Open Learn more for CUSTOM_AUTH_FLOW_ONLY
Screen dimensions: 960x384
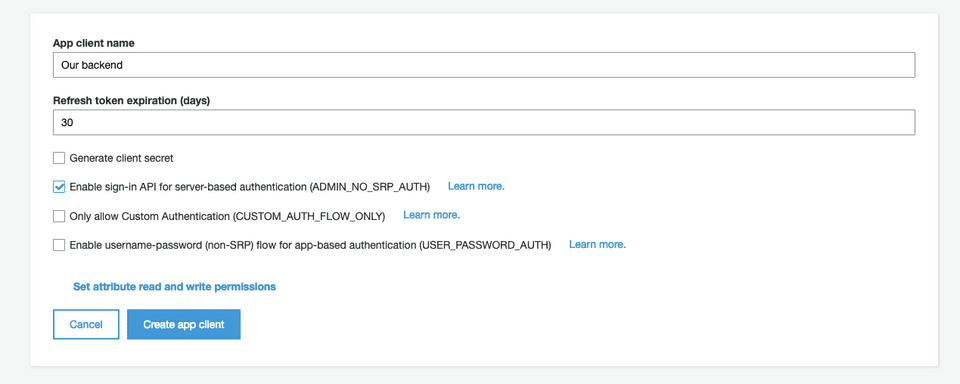click(x=431, y=215)
